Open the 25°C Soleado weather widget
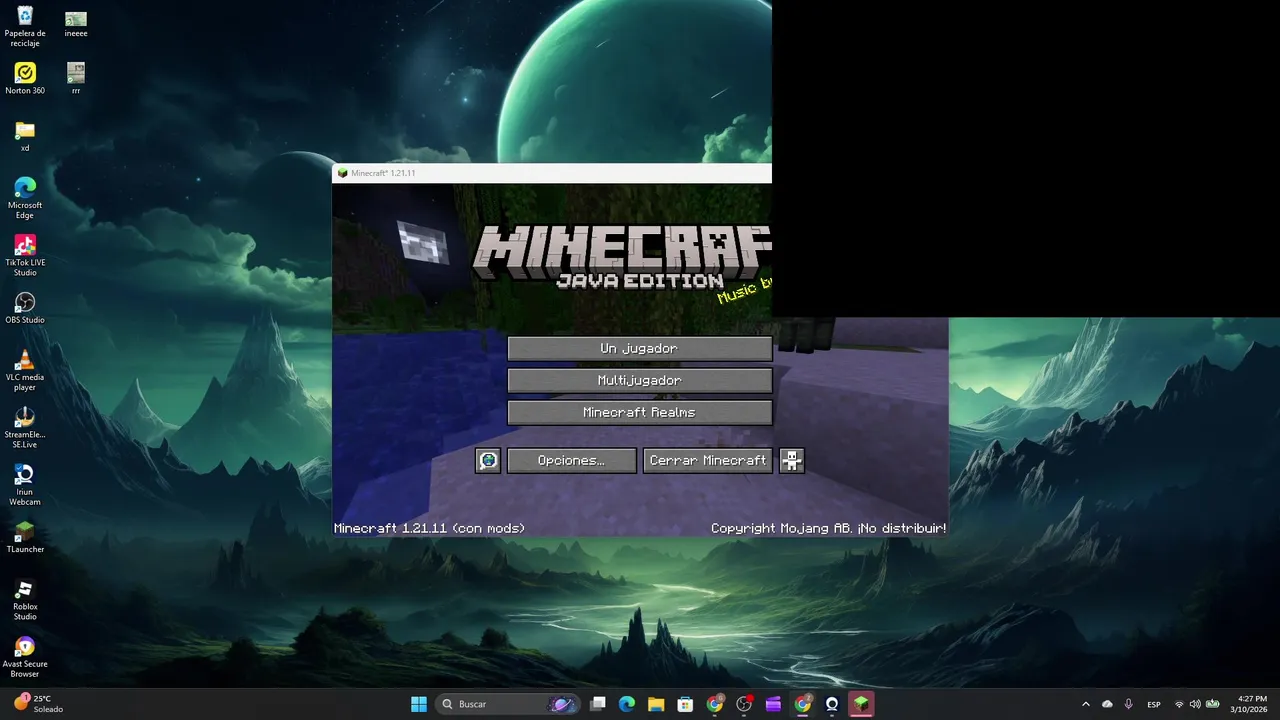Viewport: 1280px width, 720px height. [x=38, y=704]
